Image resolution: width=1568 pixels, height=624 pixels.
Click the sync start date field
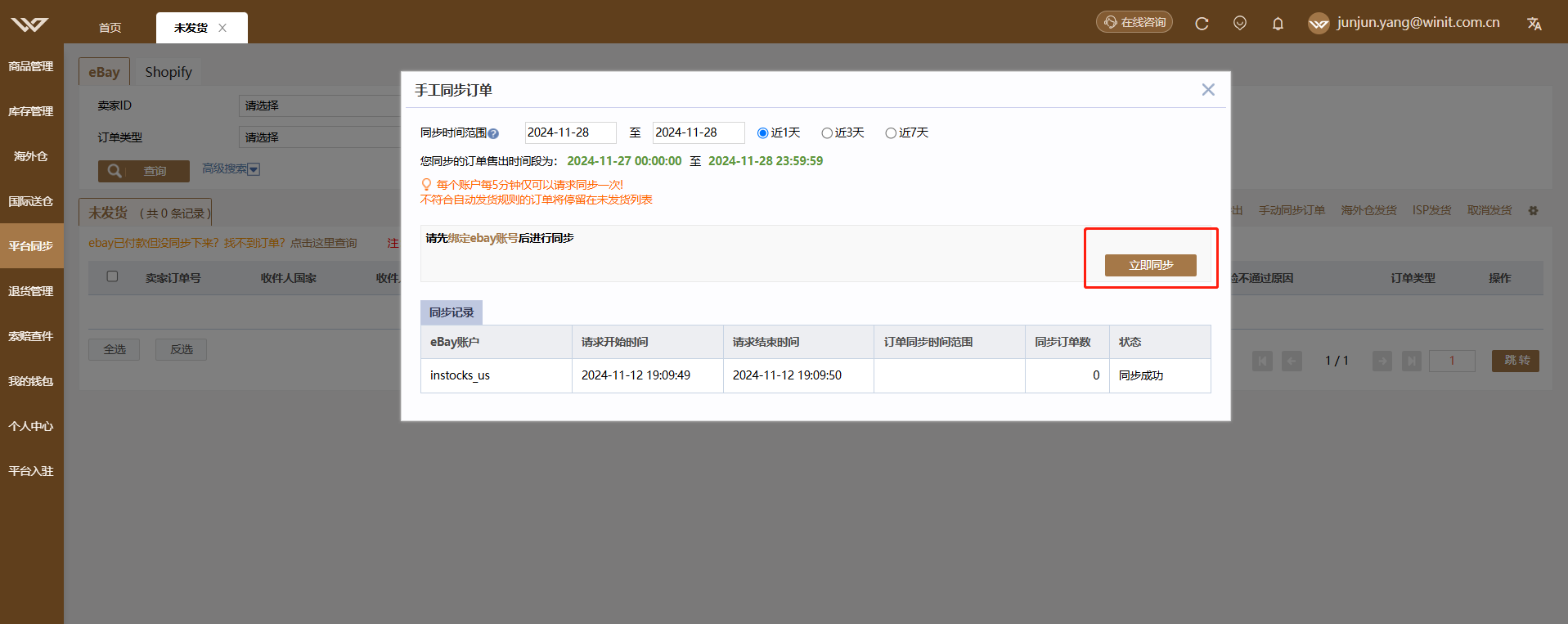(x=570, y=132)
